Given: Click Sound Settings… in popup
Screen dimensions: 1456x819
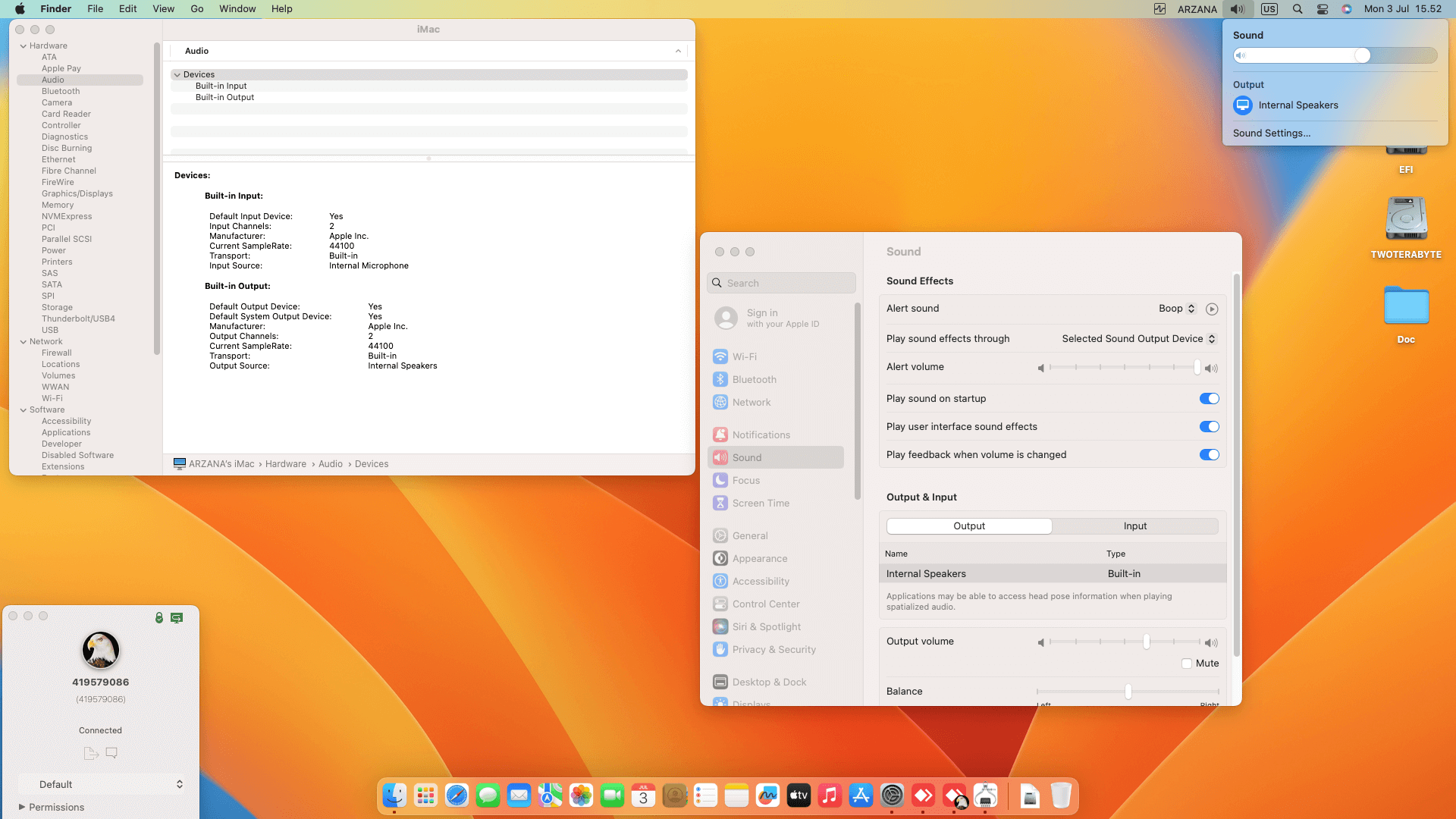Looking at the screenshot, I should pyautogui.click(x=1271, y=133).
